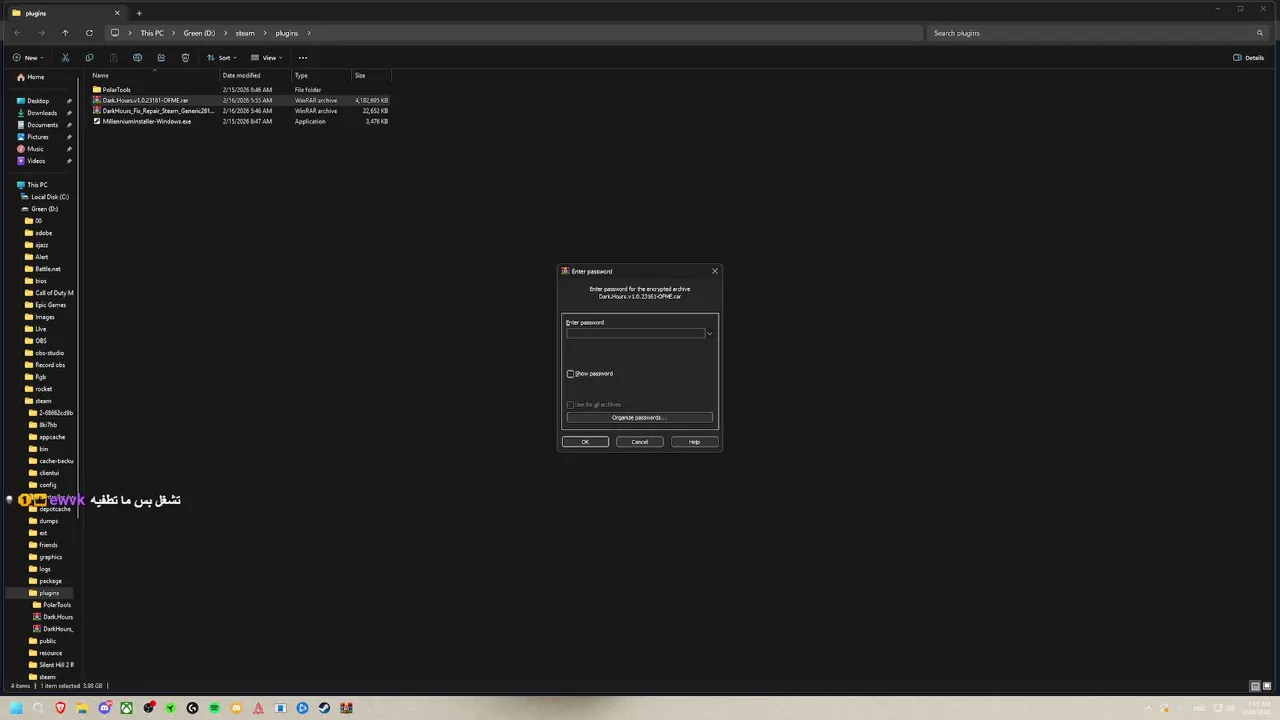Click the Rename icon in Explorer toolbar
Viewport: 1280px width, 720px height.
[x=137, y=58]
